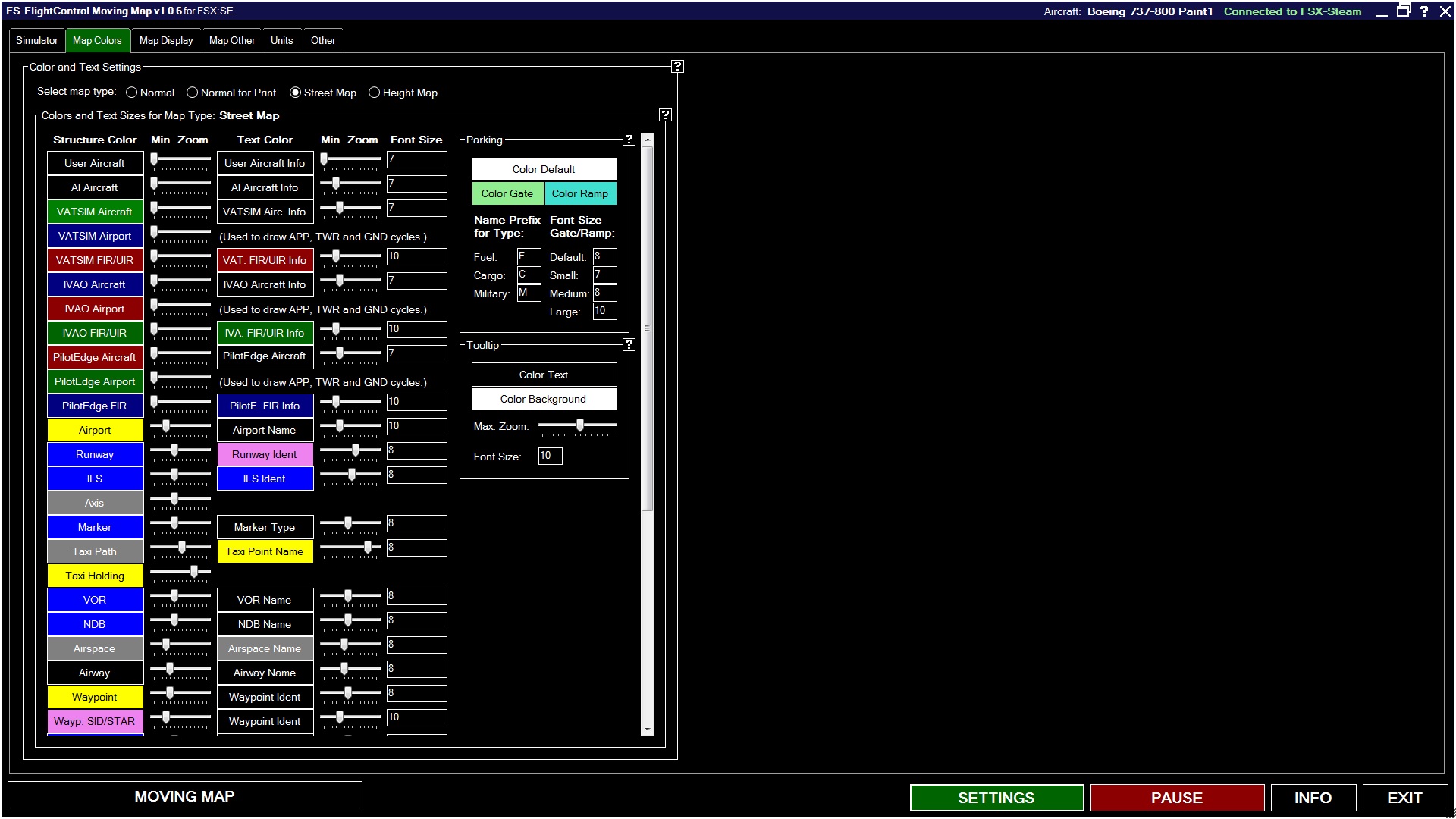This screenshot has height=819, width=1456.
Task: Click Color Ramp parking icon
Action: [580, 194]
